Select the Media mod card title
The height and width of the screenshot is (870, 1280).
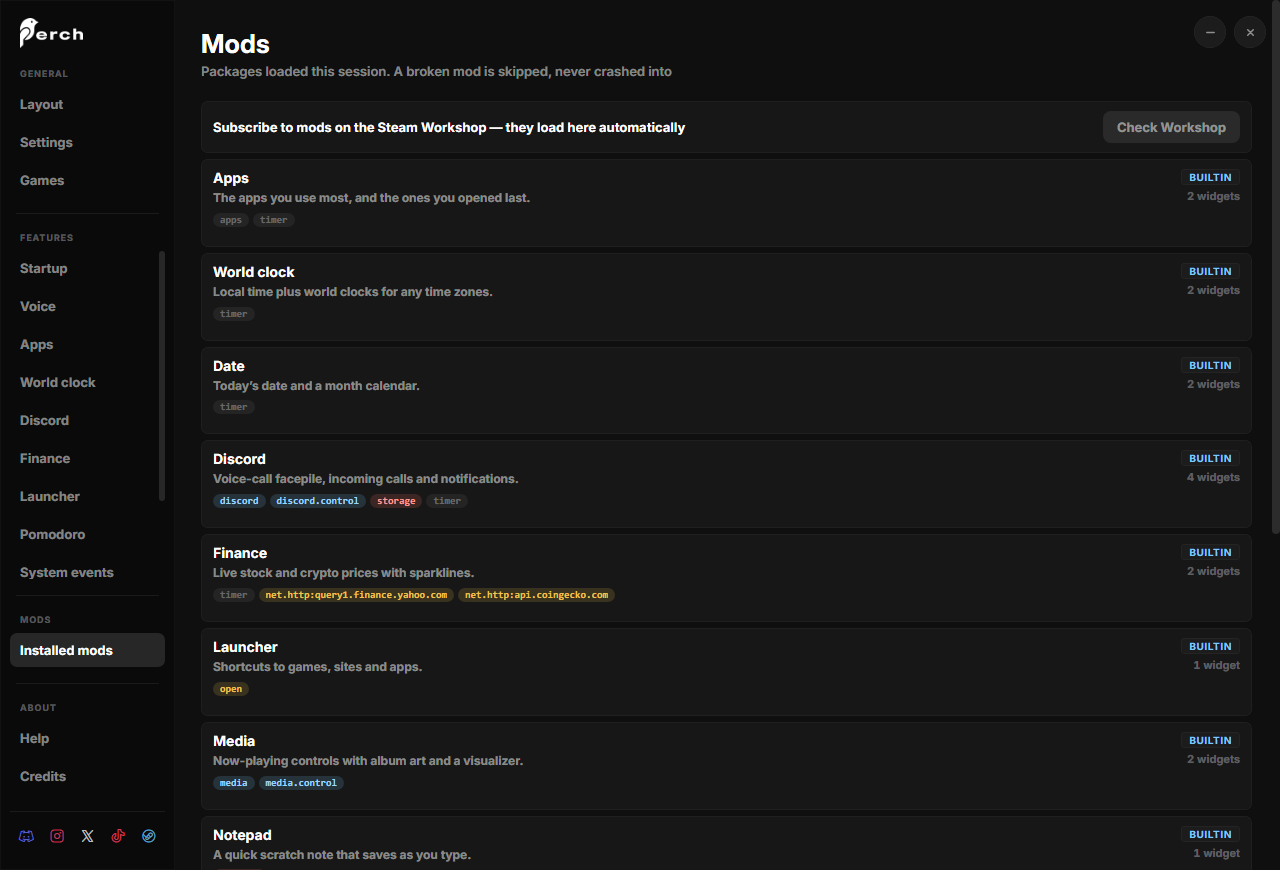click(x=234, y=741)
